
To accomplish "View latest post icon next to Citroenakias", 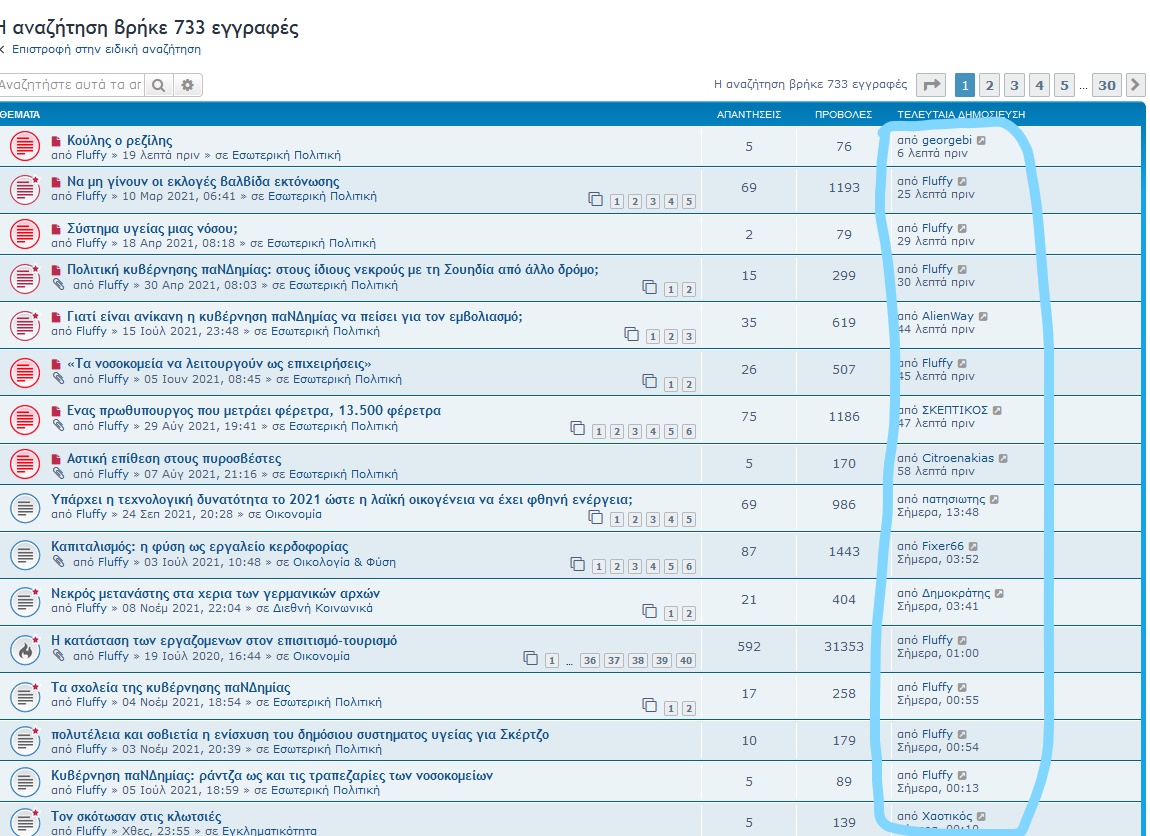I will 1003,458.
